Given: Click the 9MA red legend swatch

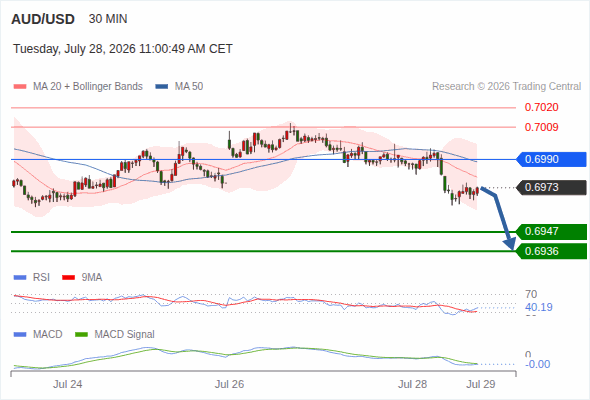Looking at the screenshot, I should [x=68, y=278].
